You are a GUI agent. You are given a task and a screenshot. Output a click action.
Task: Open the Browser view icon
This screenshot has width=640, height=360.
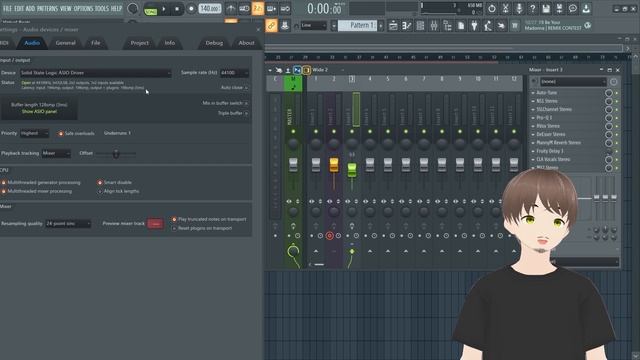pyautogui.click(x=447, y=26)
